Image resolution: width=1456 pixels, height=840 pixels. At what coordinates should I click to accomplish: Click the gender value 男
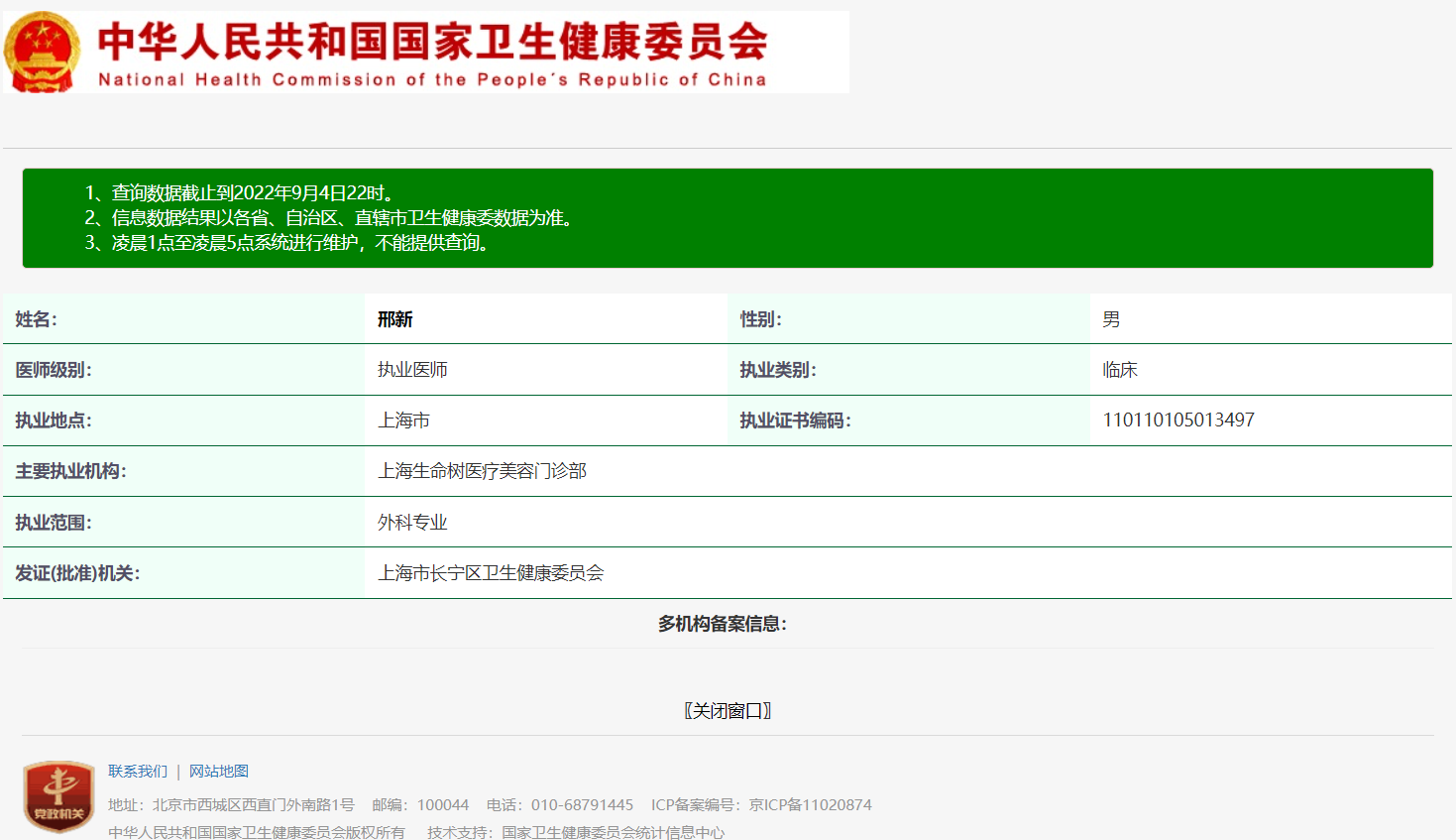coord(1111,319)
